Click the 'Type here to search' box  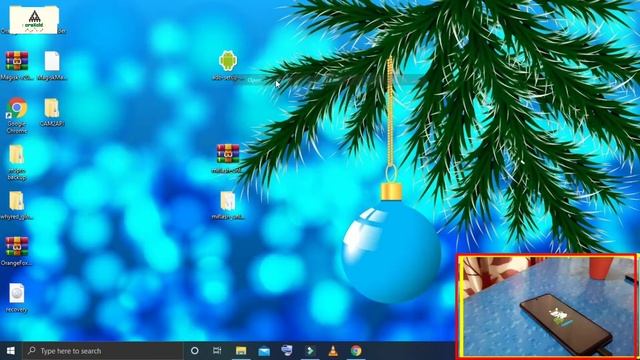click(x=102, y=351)
